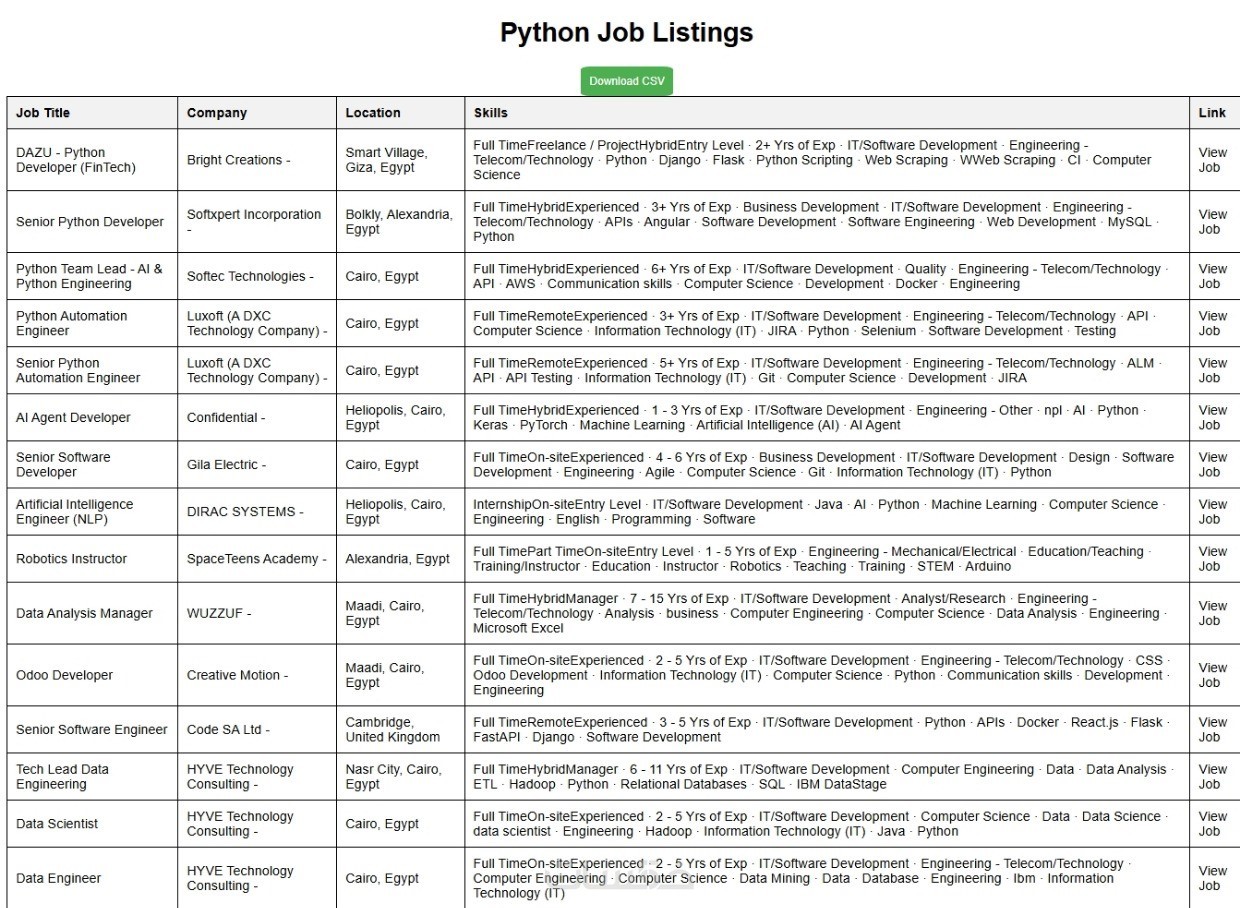Click the Download CSV button
Screen dimensions: 1240x908
coord(627,81)
